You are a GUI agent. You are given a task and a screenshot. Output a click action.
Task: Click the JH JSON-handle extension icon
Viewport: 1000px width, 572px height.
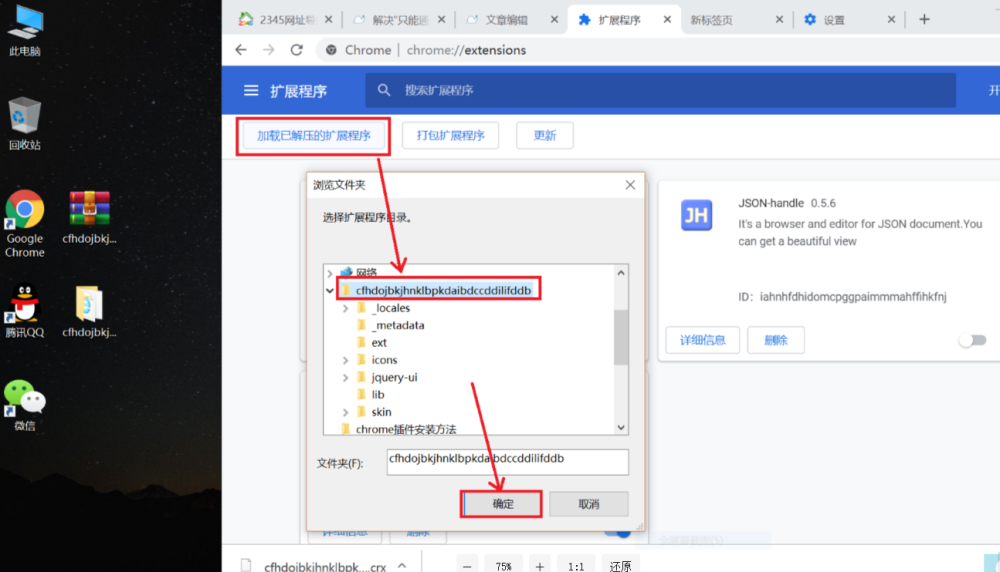point(696,216)
